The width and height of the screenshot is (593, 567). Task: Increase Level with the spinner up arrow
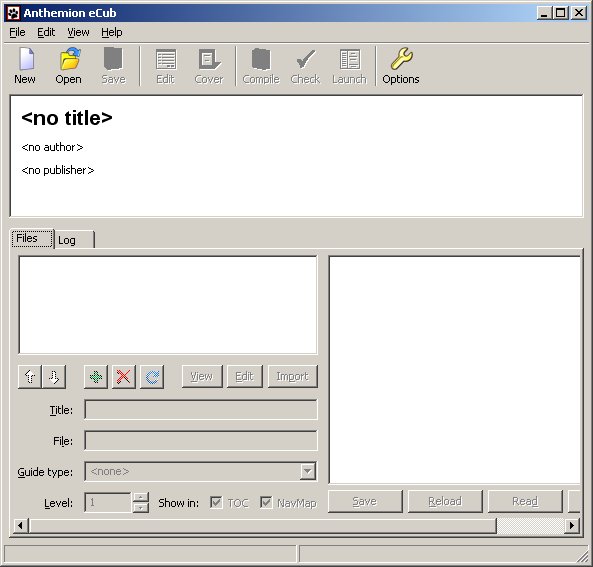pyautogui.click(x=141, y=497)
